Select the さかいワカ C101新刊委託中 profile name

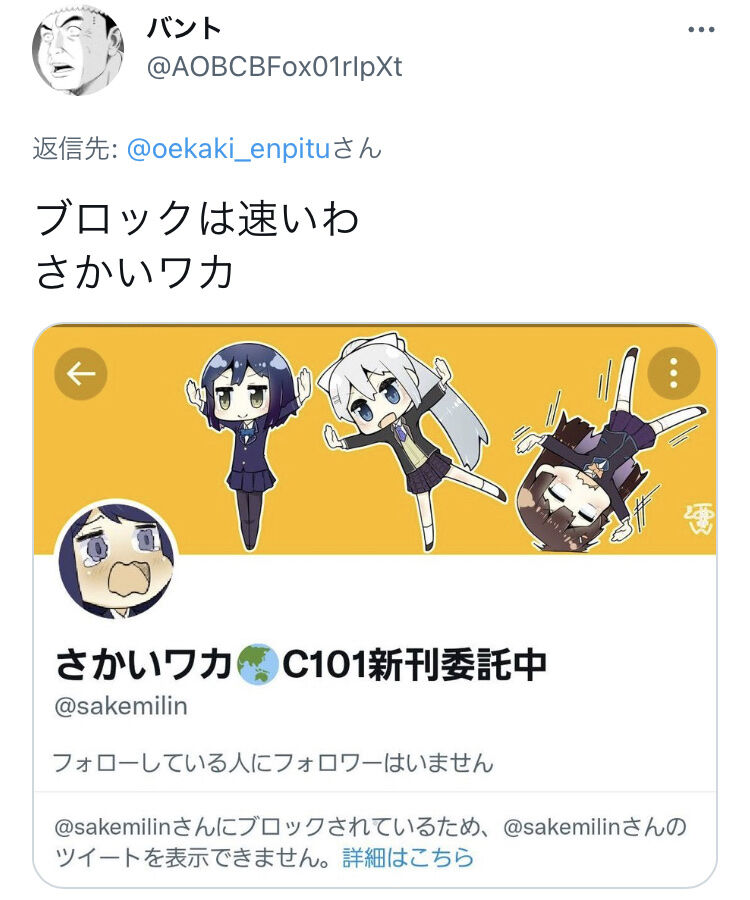(301, 665)
